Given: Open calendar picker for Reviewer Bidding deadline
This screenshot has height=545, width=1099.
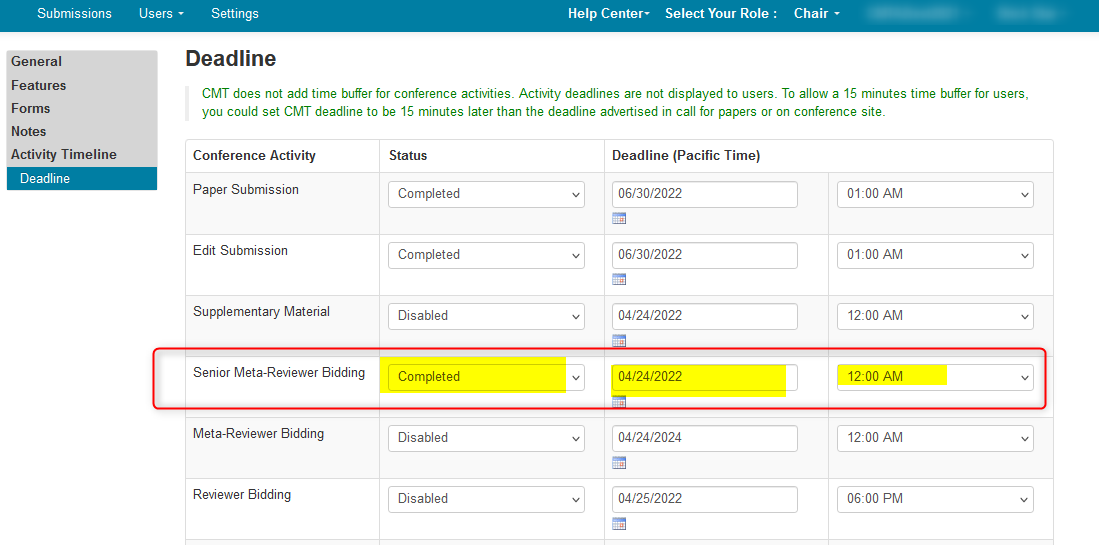Looking at the screenshot, I should [619, 523].
